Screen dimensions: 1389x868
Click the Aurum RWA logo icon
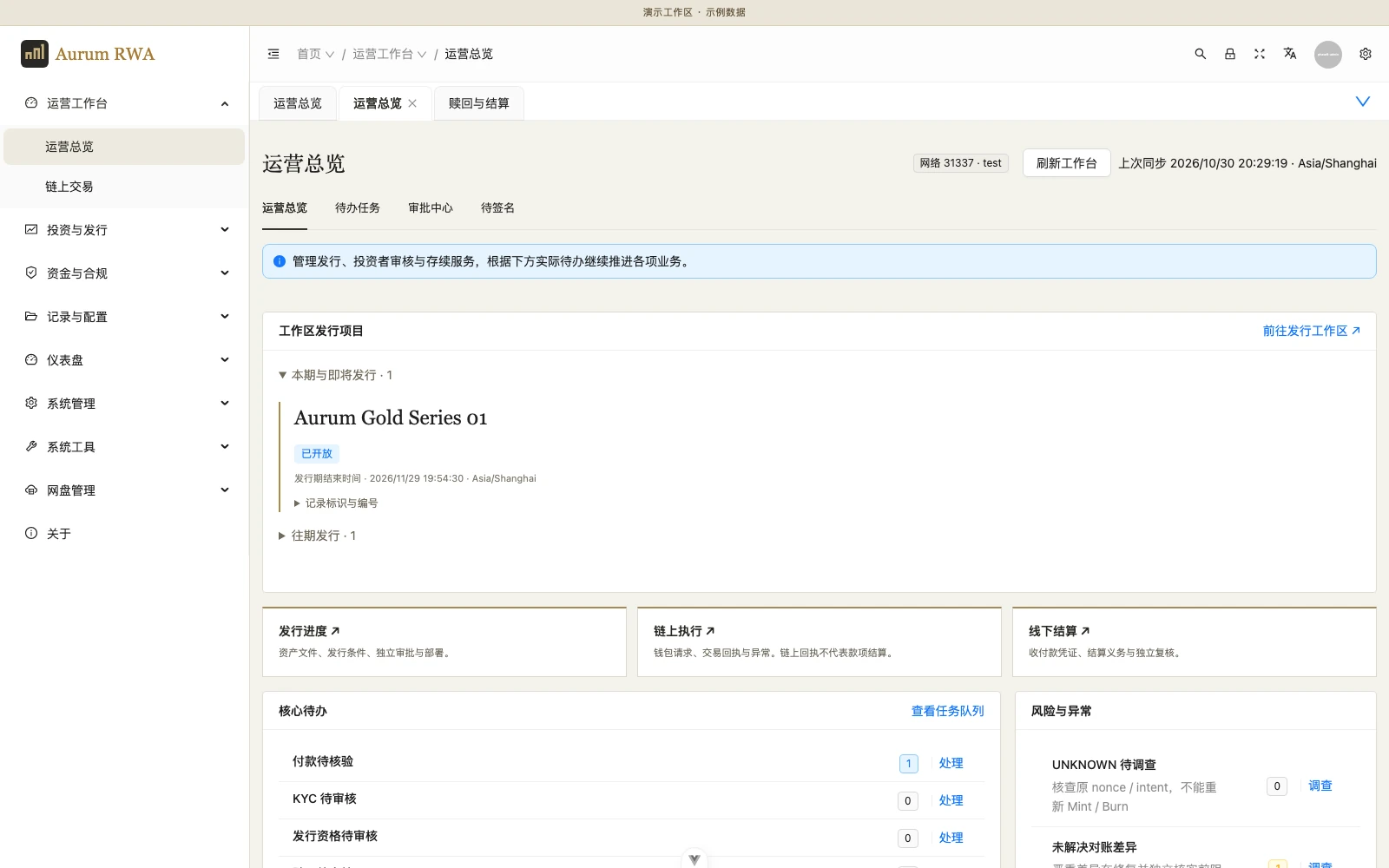(x=35, y=54)
